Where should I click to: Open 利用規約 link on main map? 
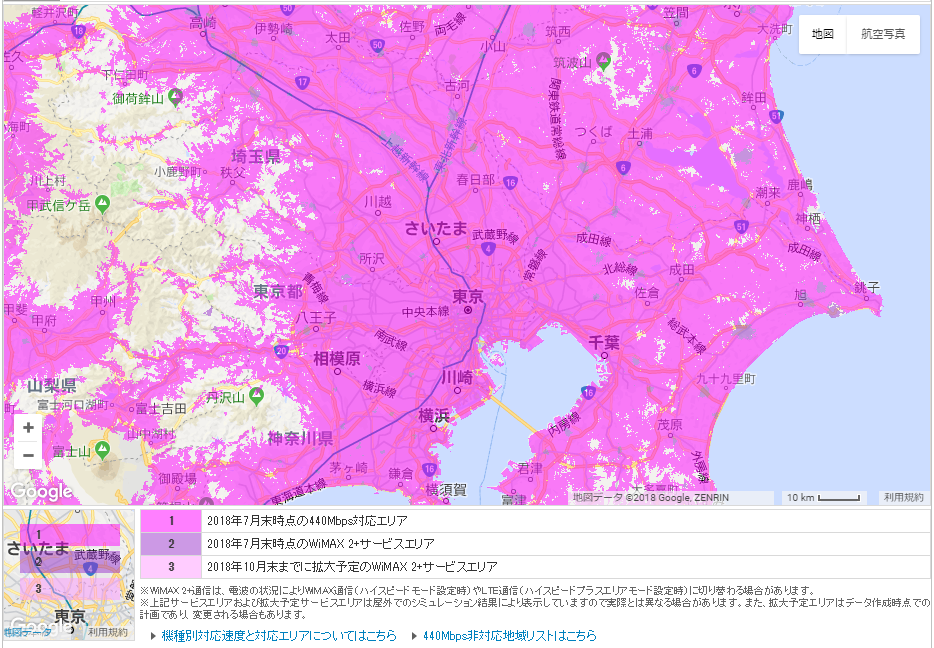tap(904, 497)
